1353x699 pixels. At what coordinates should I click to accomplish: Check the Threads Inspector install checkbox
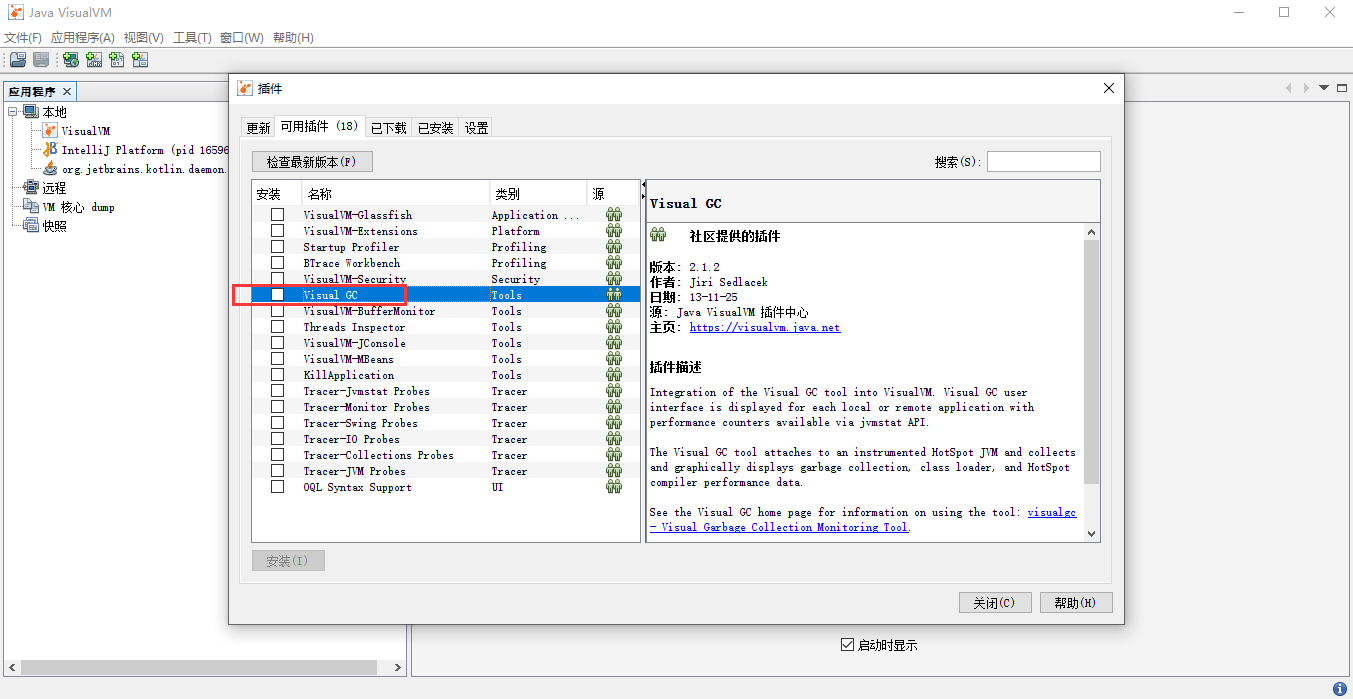click(277, 327)
